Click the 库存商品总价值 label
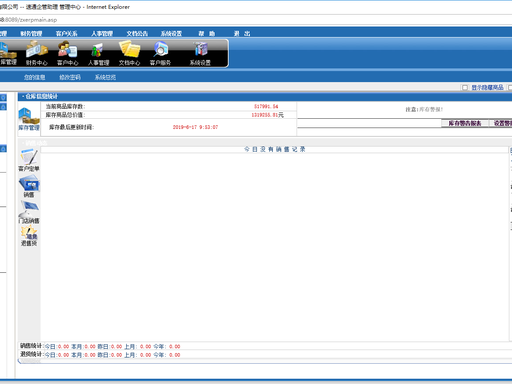512x384 pixels. point(65,115)
